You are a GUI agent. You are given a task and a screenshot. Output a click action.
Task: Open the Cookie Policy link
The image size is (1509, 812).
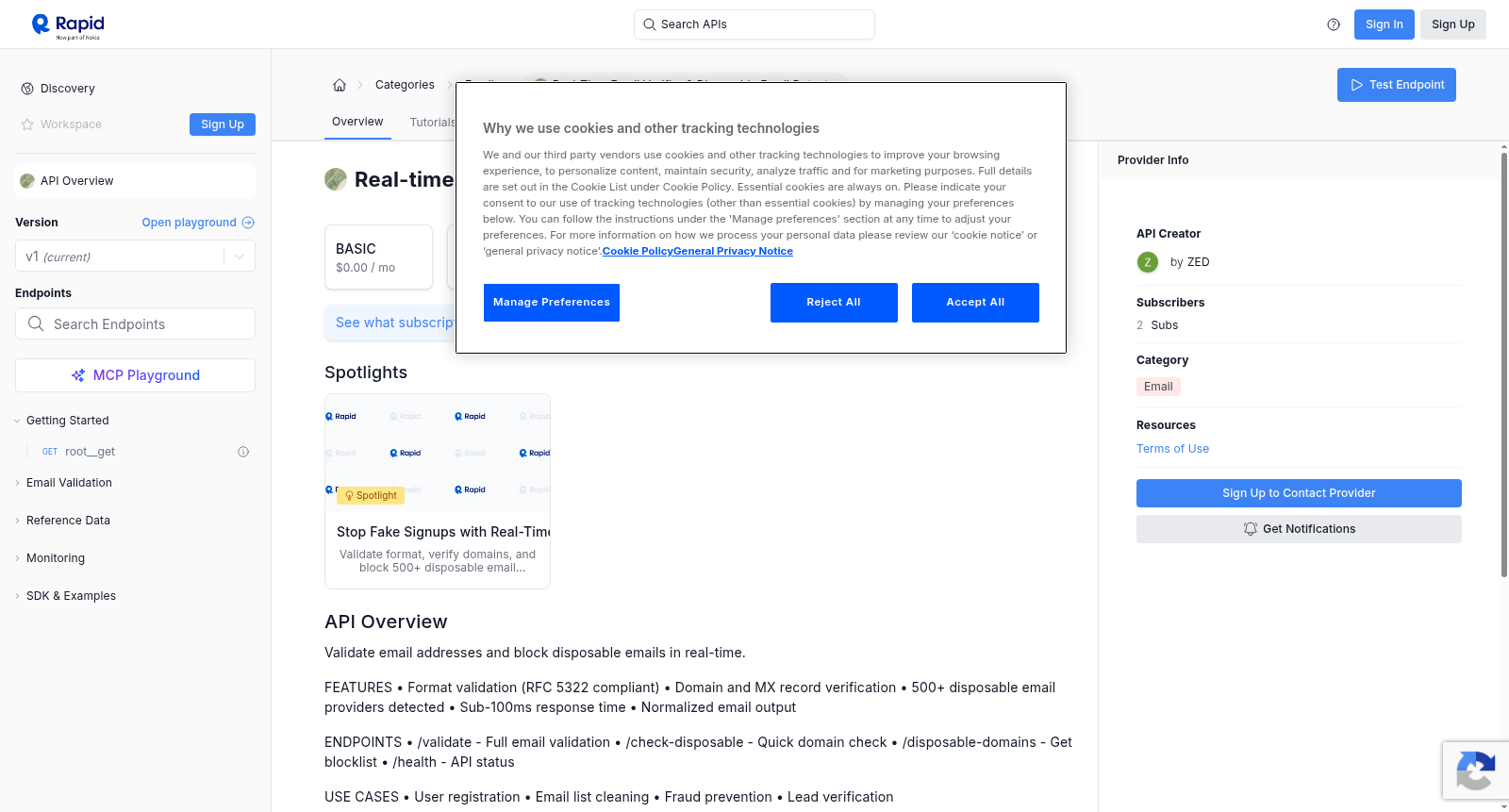(x=638, y=251)
